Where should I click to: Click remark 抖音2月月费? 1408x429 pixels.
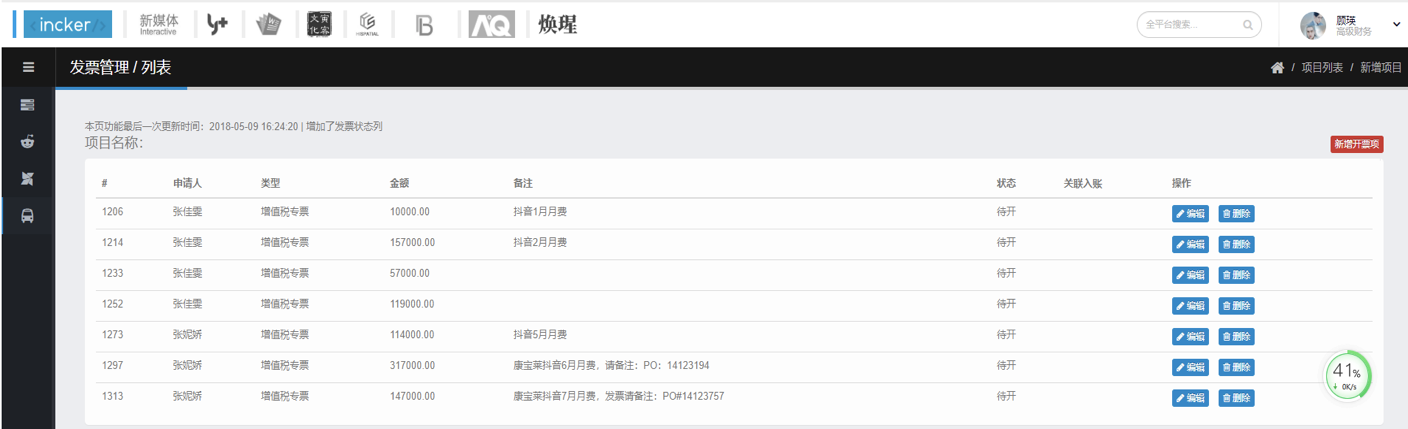[x=540, y=243]
